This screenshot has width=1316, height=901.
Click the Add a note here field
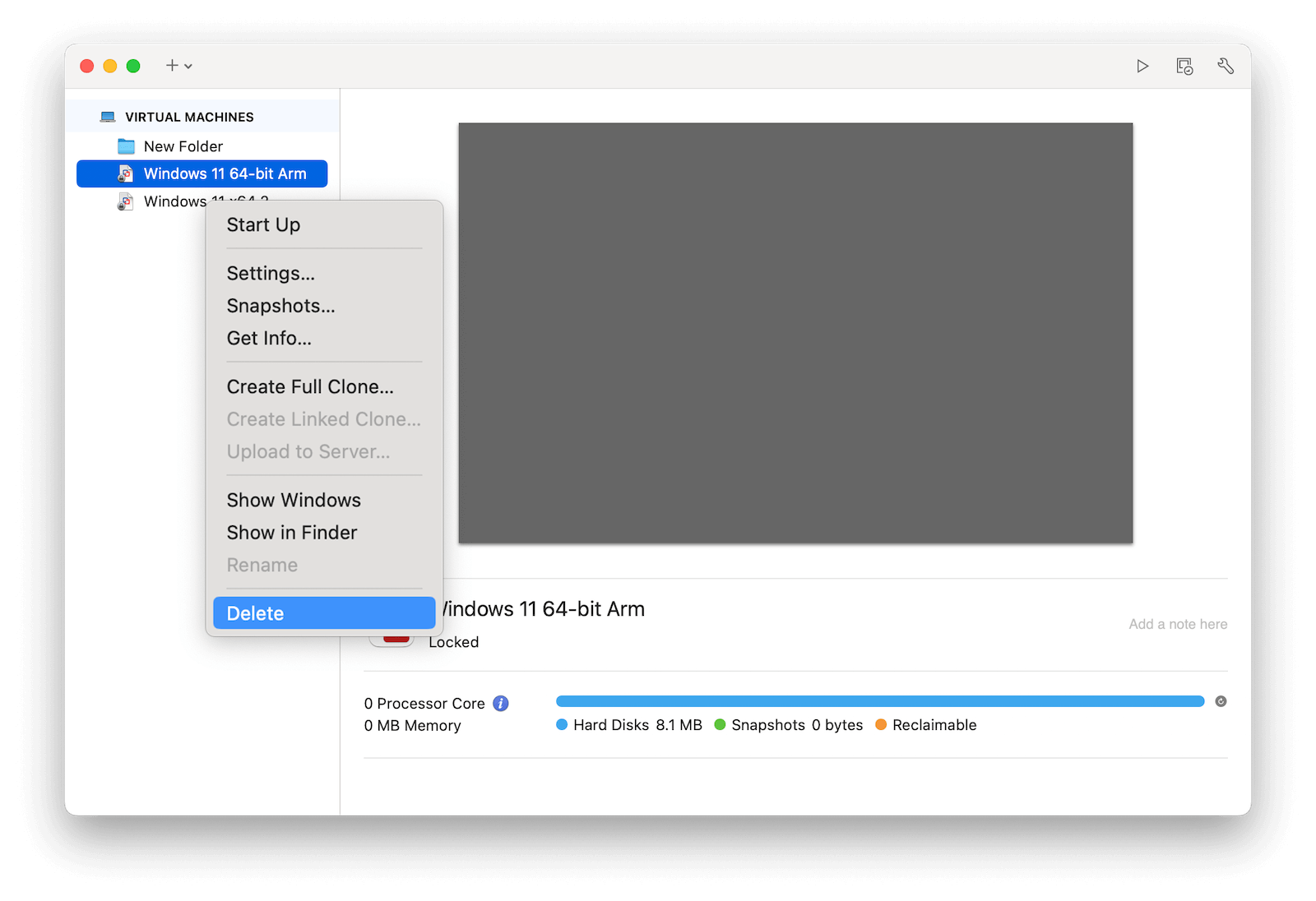1178,625
